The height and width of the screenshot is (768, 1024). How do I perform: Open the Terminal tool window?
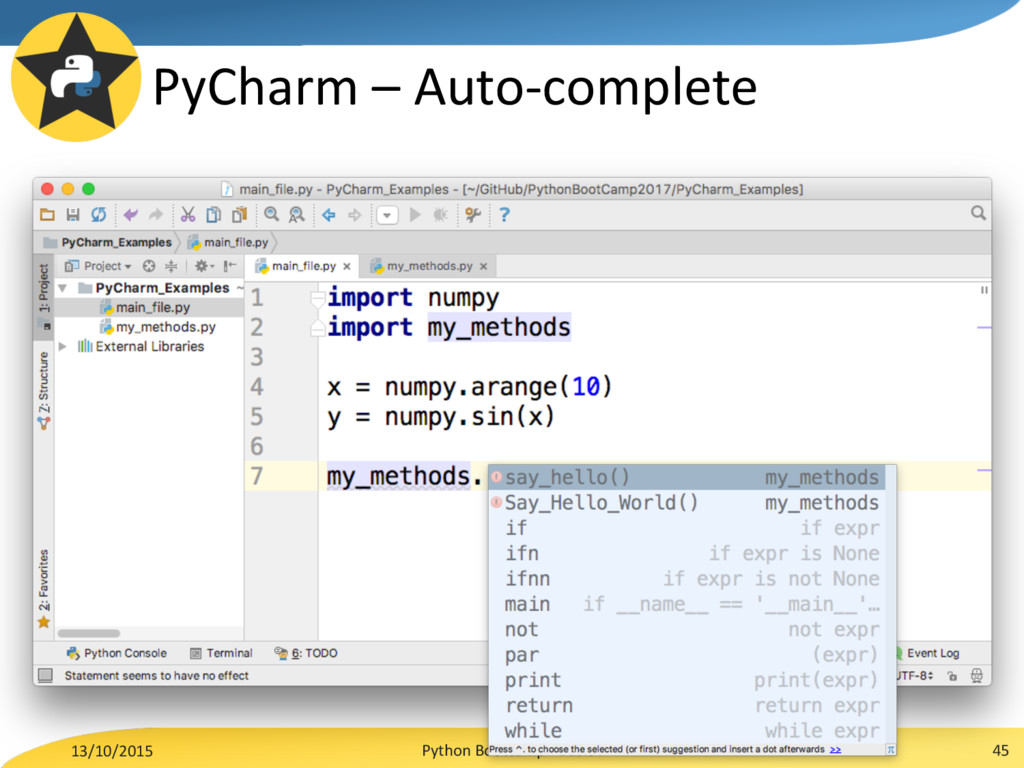[221, 653]
